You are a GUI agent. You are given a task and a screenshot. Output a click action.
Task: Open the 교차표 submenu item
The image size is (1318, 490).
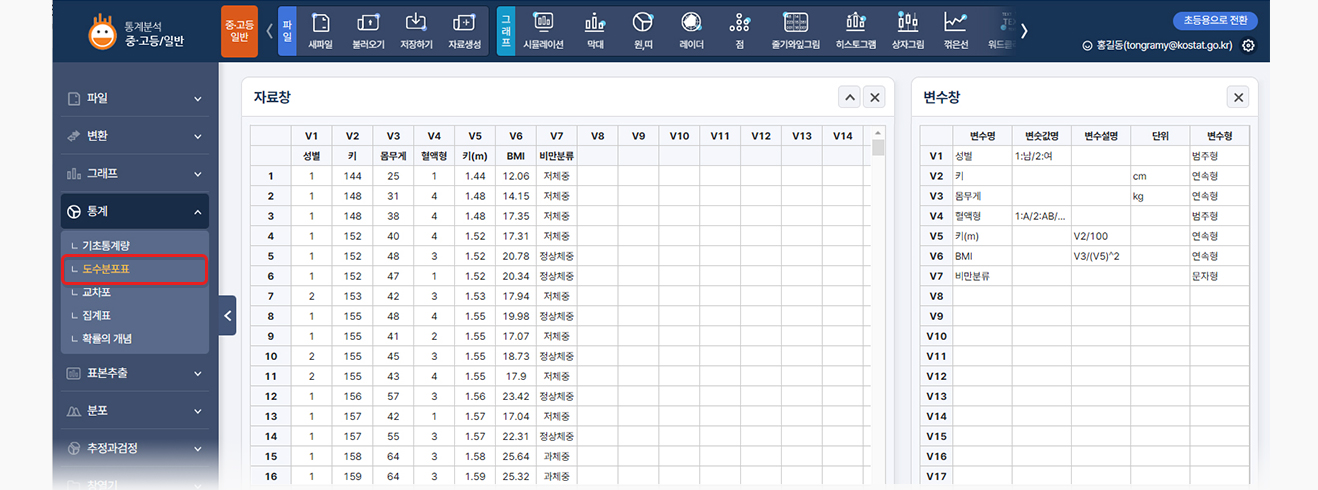(x=96, y=292)
